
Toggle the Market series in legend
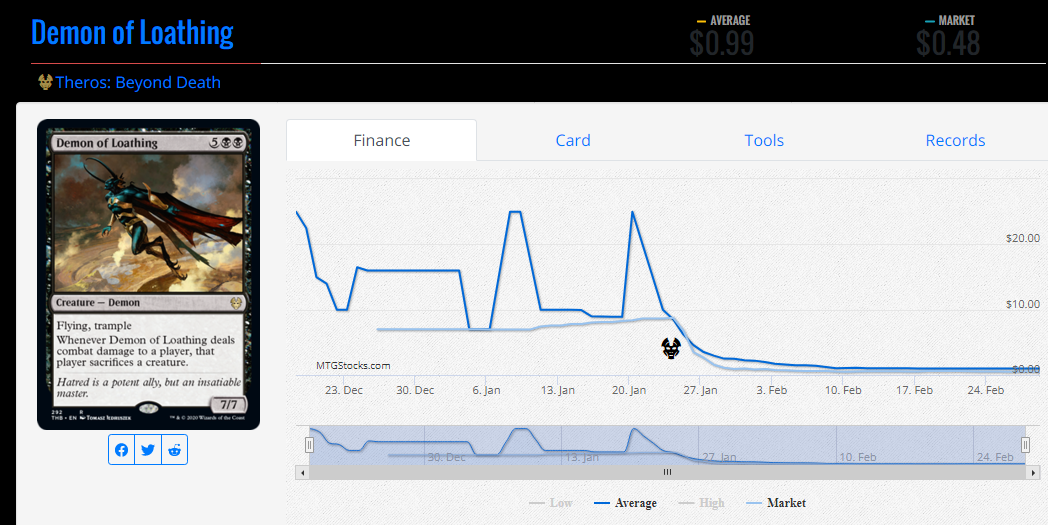(776, 503)
